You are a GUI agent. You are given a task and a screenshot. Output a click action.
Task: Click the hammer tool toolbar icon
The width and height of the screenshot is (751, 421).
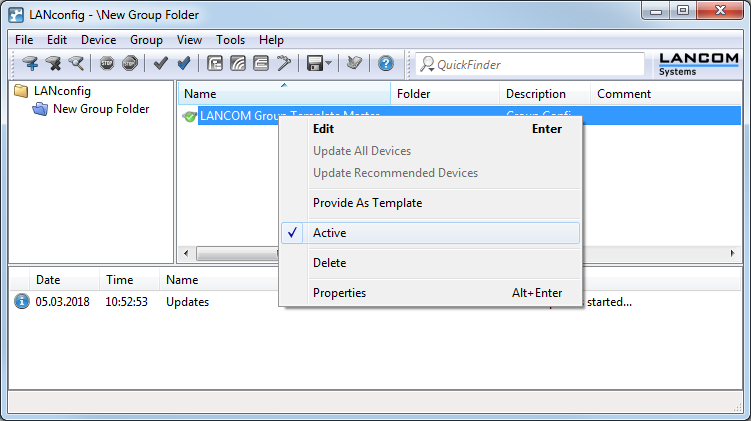tap(284, 64)
